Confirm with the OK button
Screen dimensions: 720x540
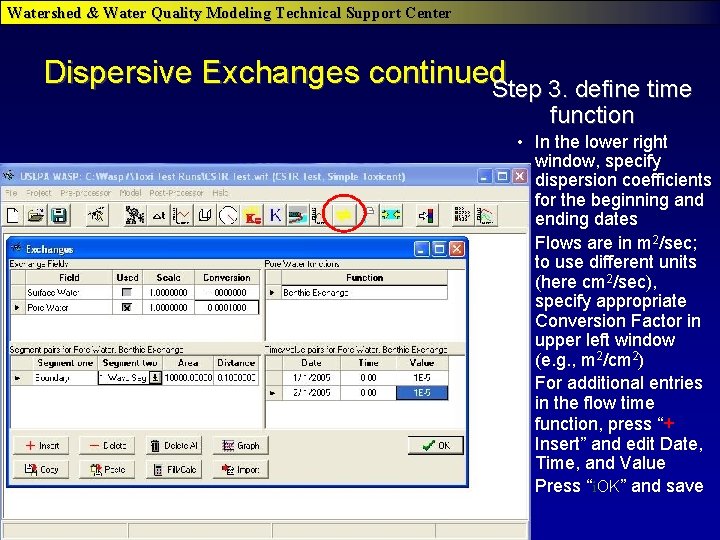(436, 445)
